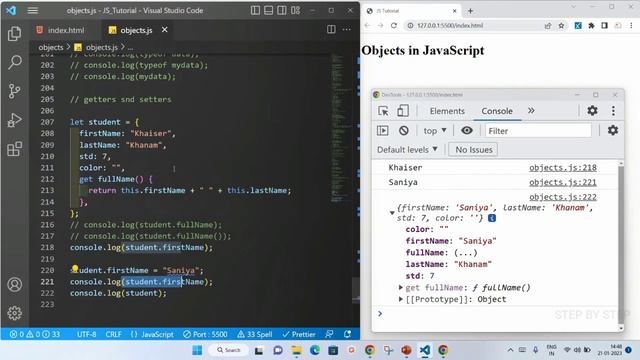This screenshot has height=360, width=640.
Task: Click the Port : 5500 live server status
Action: [x=205, y=334]
